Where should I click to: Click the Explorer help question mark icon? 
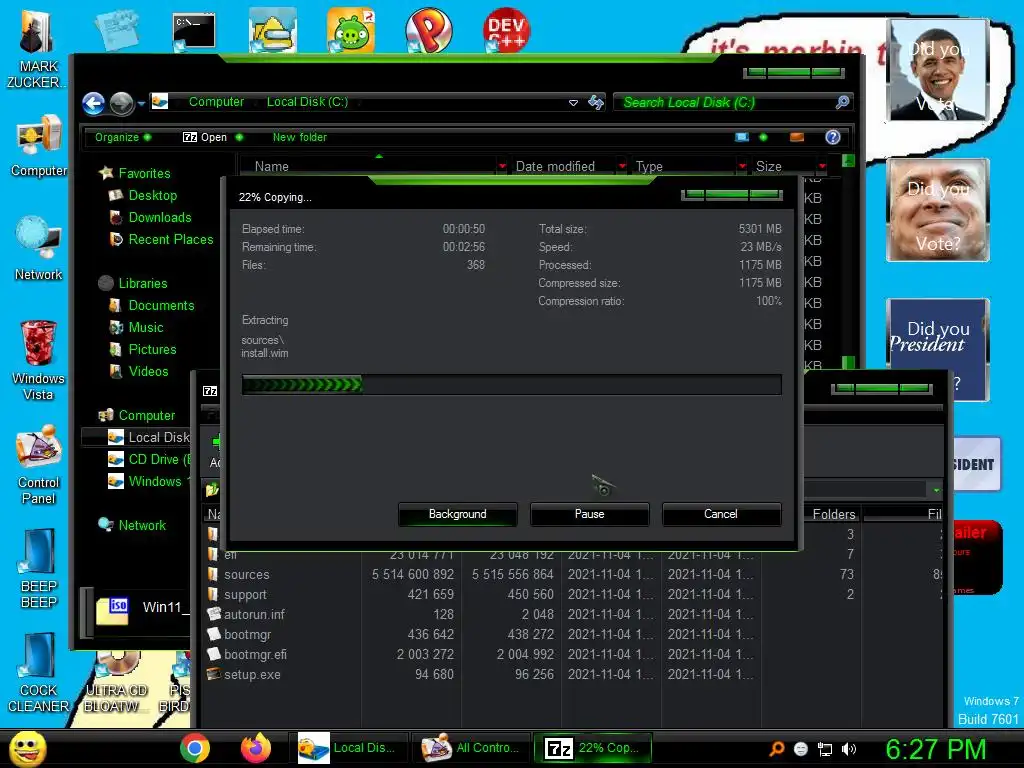833,137
